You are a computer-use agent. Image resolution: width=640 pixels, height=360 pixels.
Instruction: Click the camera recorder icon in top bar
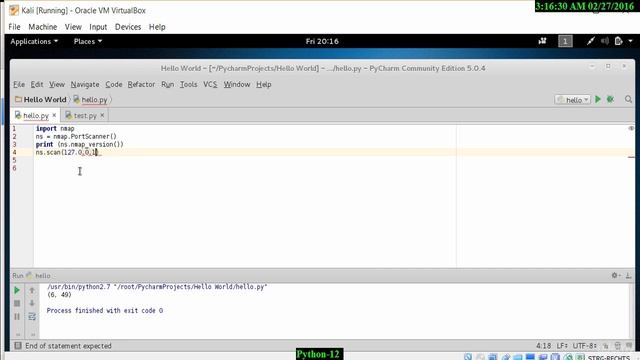tap(542, 41)
